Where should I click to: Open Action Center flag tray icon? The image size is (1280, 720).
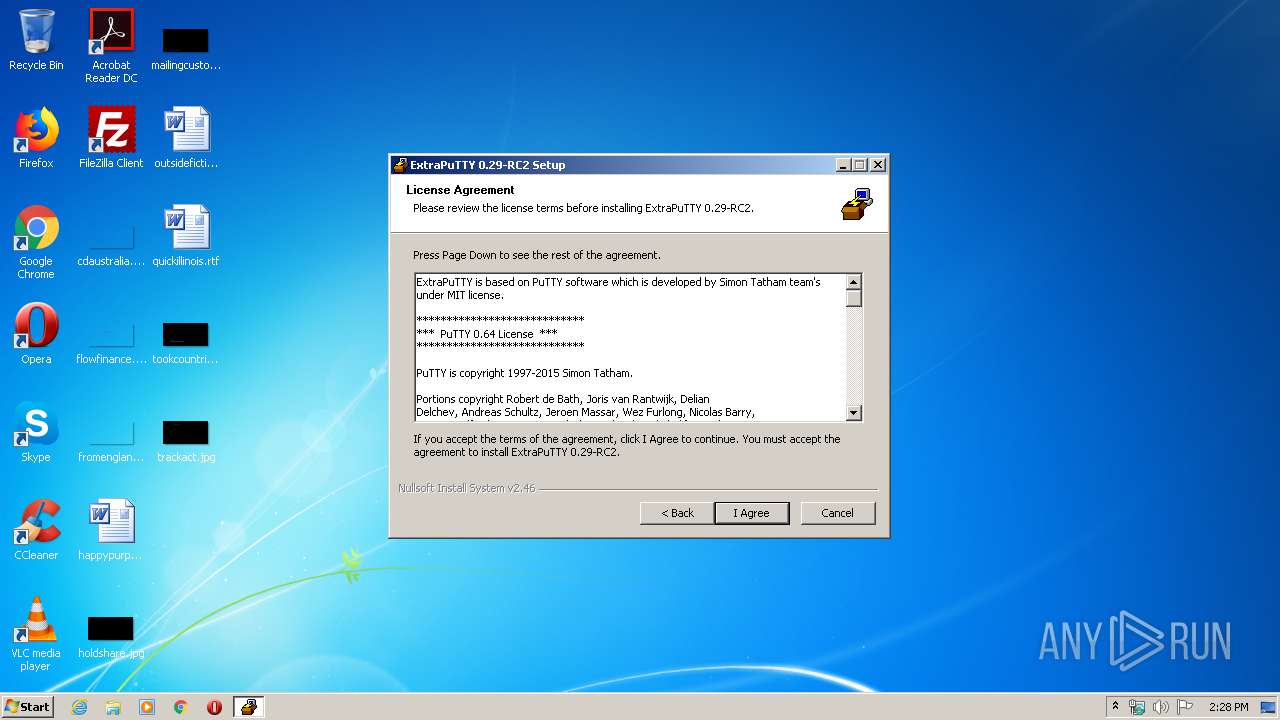(1185, 707)
